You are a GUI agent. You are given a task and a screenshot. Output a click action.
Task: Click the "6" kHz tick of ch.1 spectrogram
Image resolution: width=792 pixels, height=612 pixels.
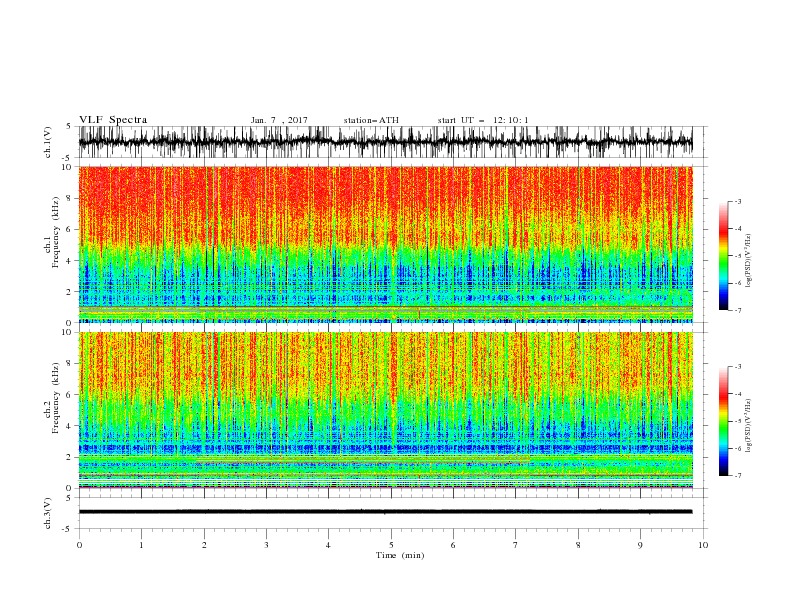point(69,229)
